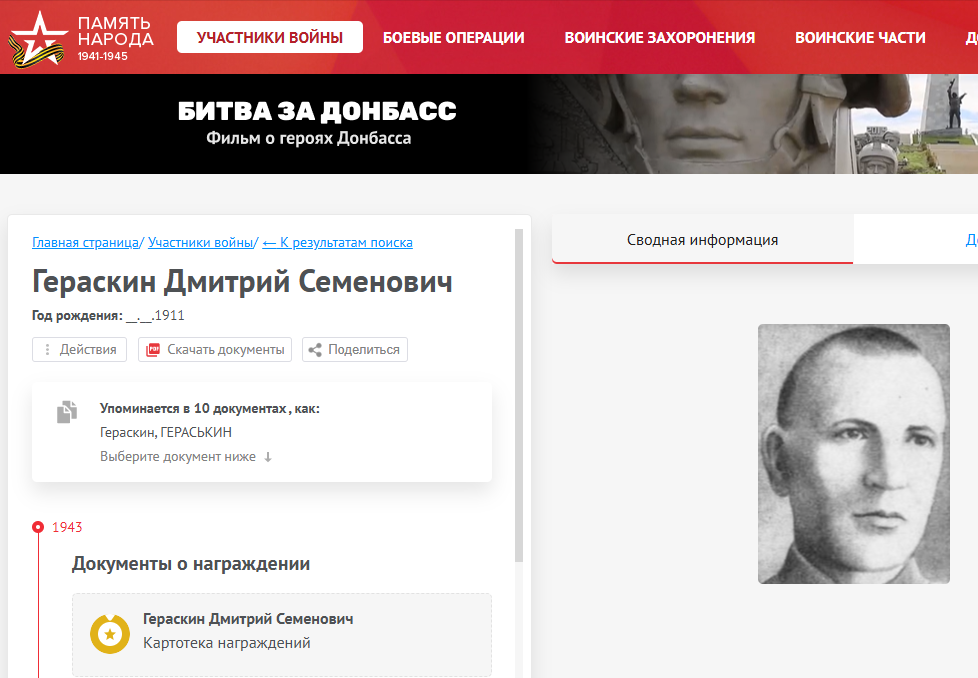
Task: Switch to the Сводная информация tab
Action: (x=702, y=240)
